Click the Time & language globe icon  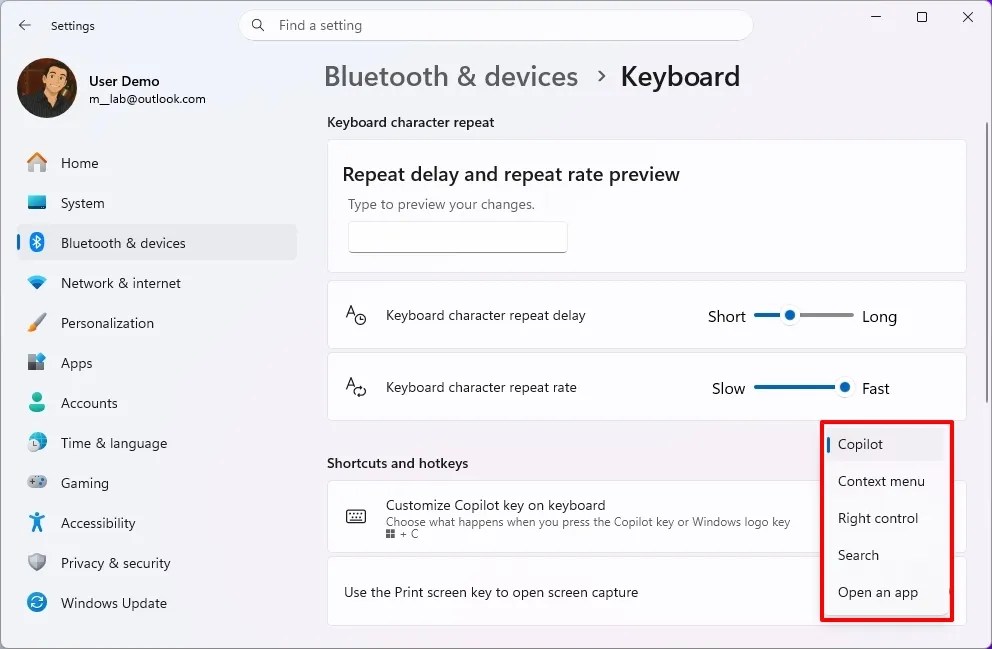(37, 442)
